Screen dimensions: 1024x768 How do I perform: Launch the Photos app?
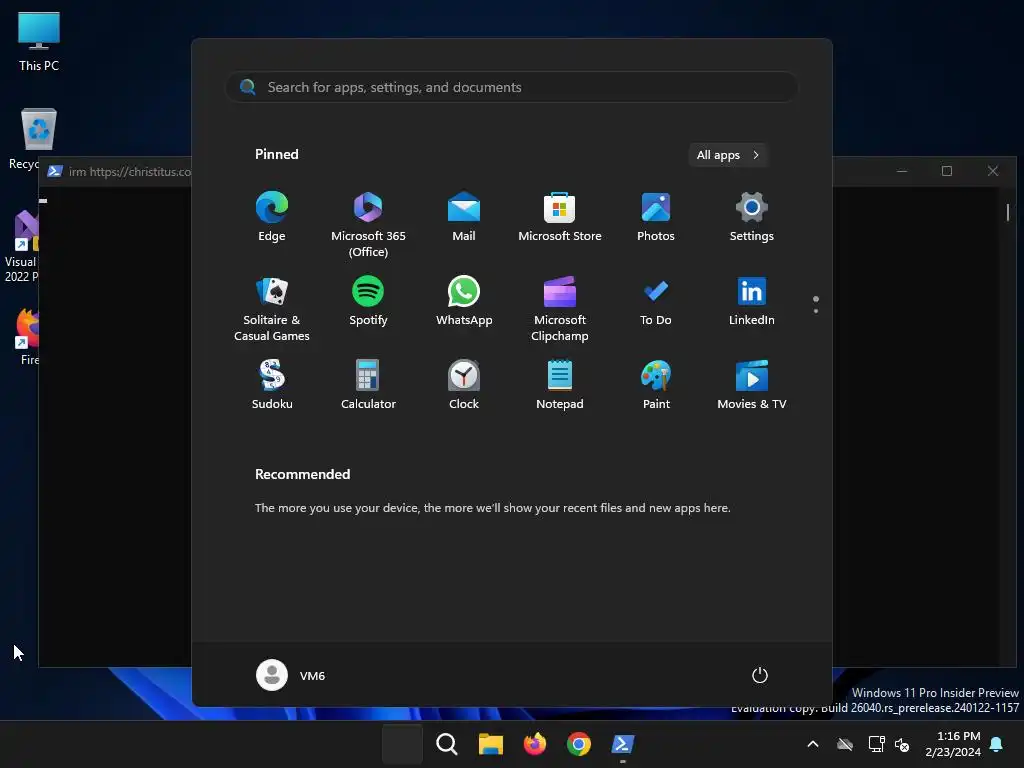pyautogui.click(x=656, y=216)
